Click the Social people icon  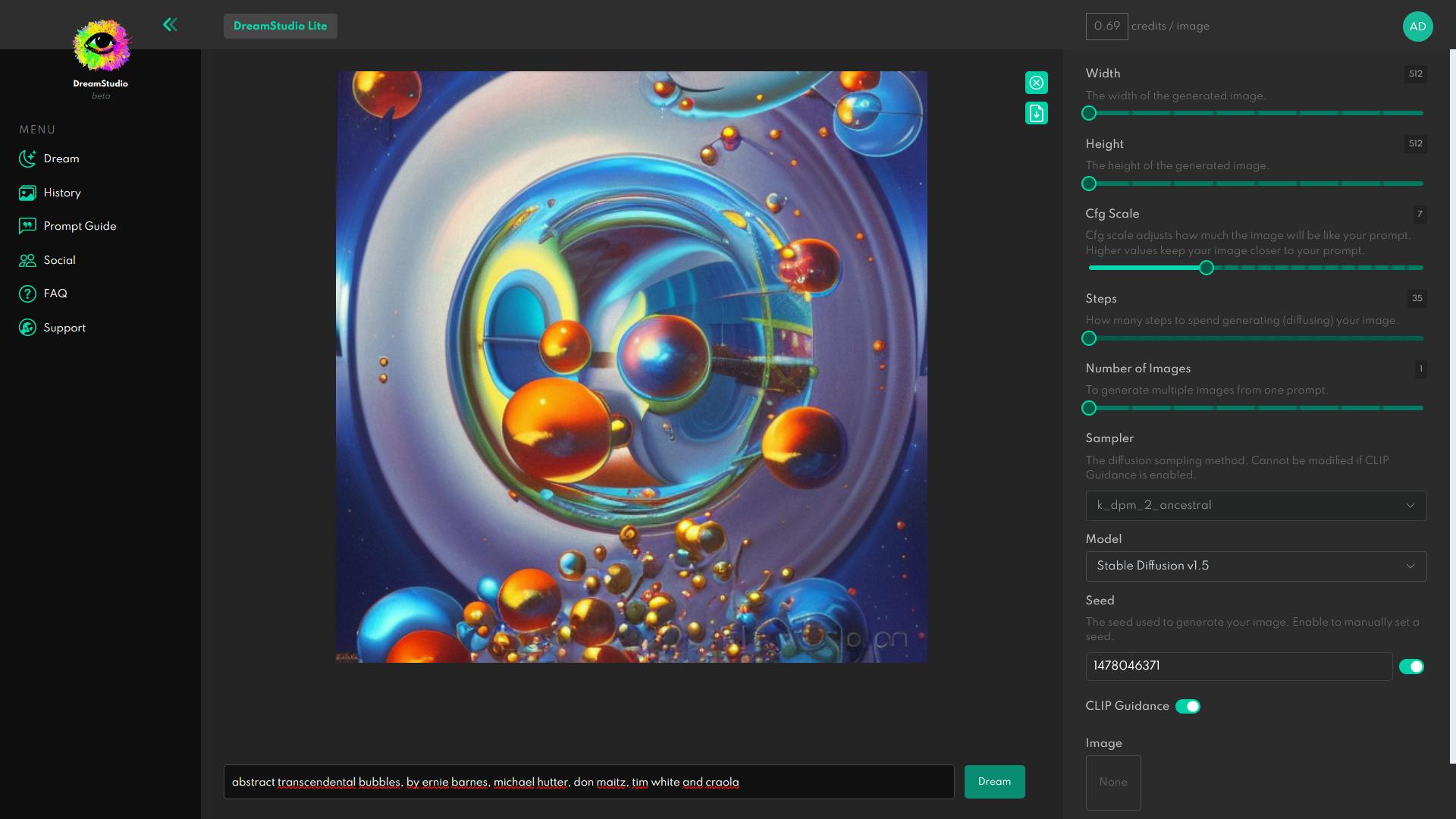(x=27, y=260)
